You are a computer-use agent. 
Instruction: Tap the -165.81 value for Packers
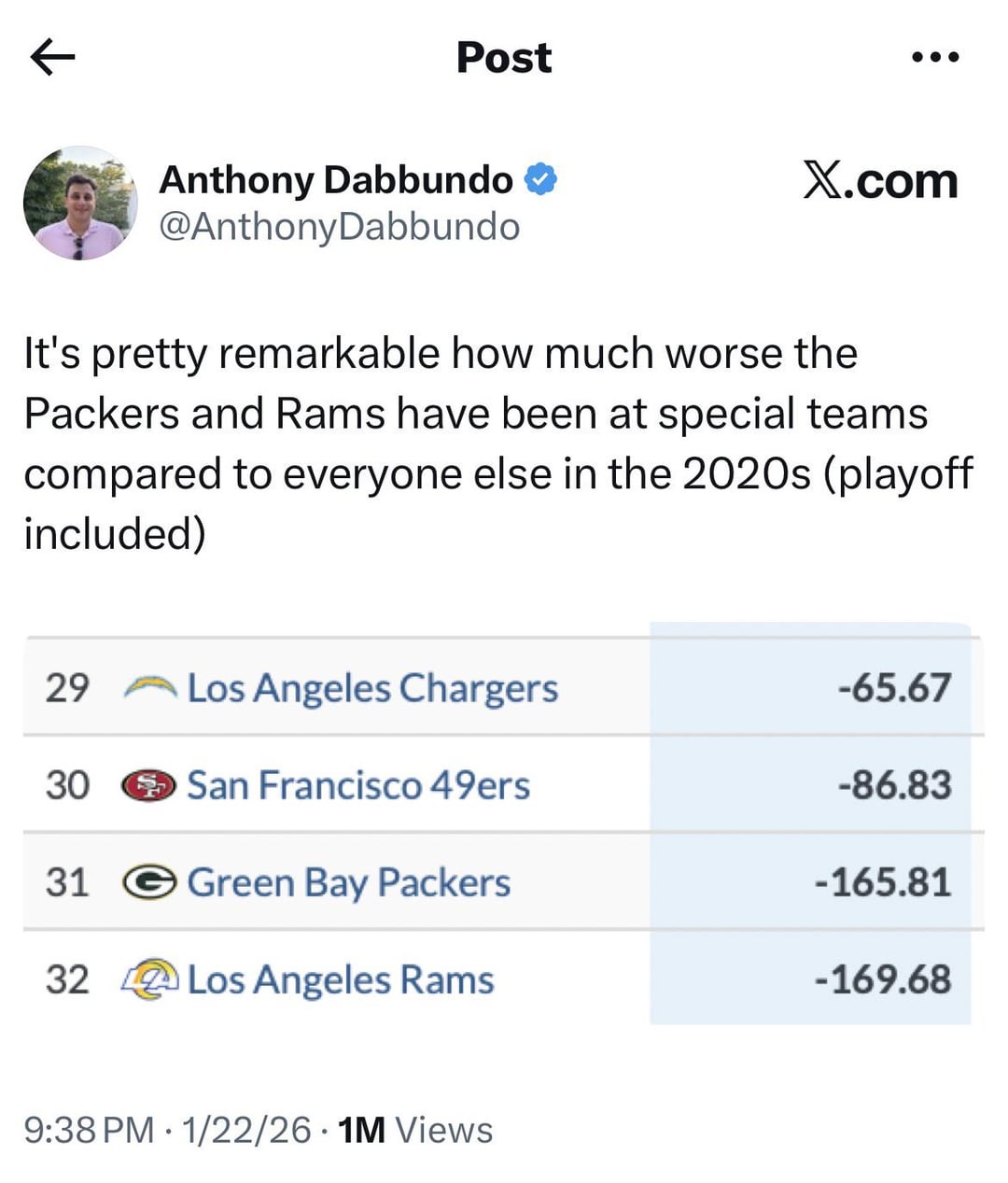882,883
